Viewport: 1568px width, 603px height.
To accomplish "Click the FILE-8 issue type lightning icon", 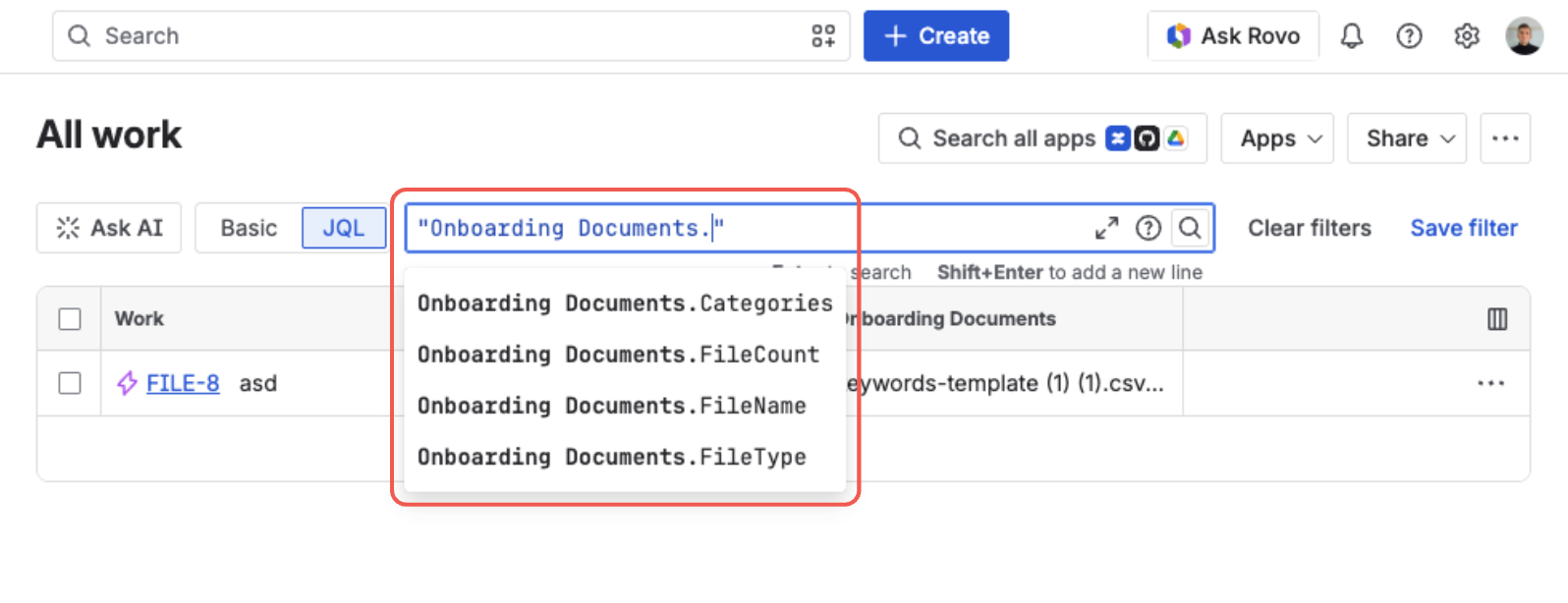I will (127, 383).
